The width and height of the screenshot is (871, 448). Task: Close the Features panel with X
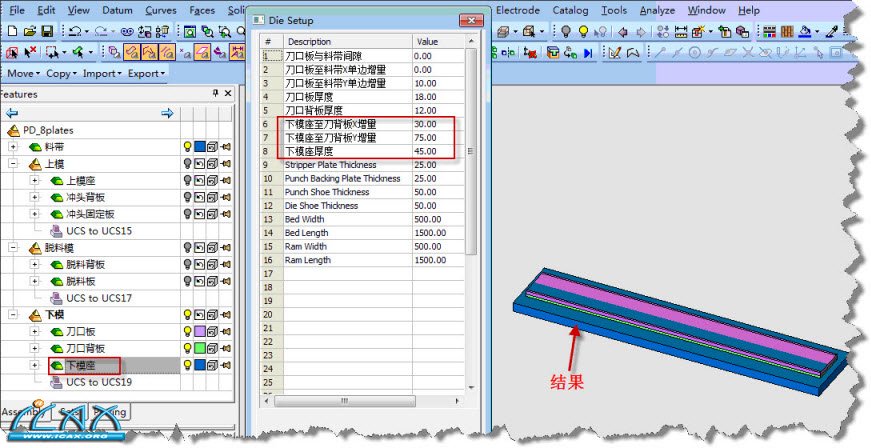pos(228,94)
